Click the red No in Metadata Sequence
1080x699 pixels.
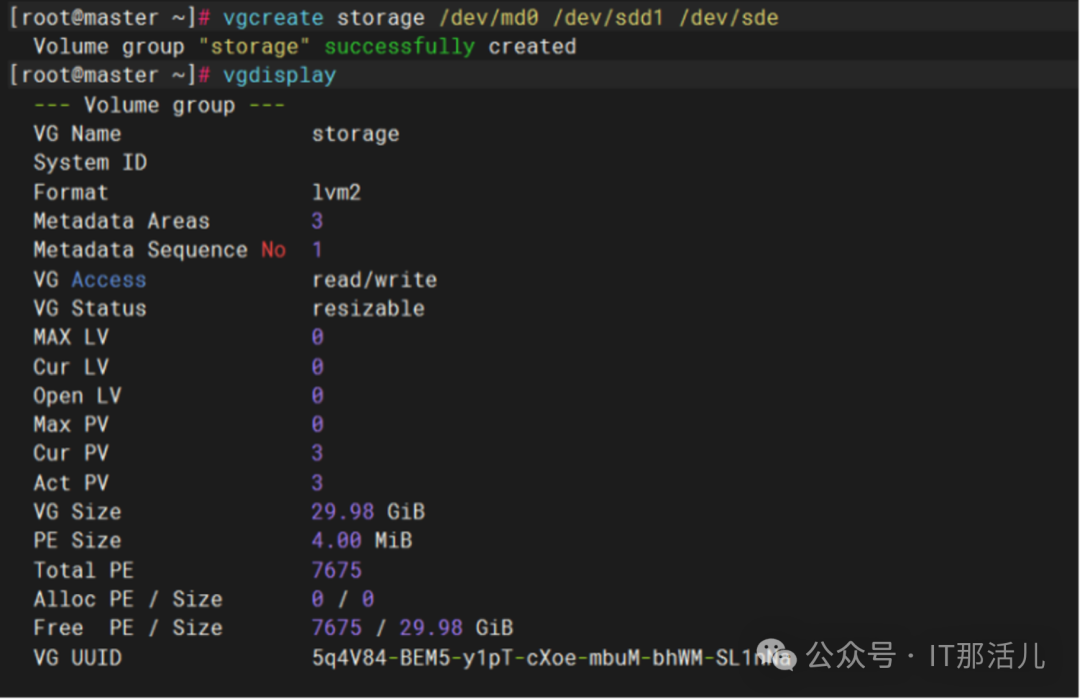coord(273,250)
